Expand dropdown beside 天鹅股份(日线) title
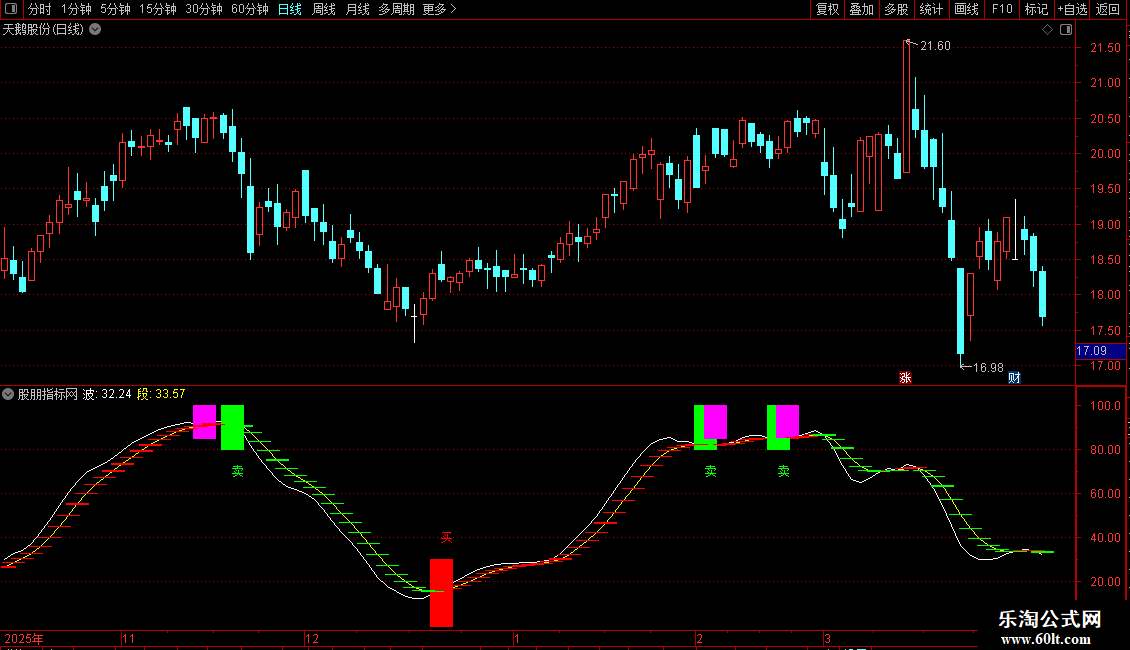 95,30
